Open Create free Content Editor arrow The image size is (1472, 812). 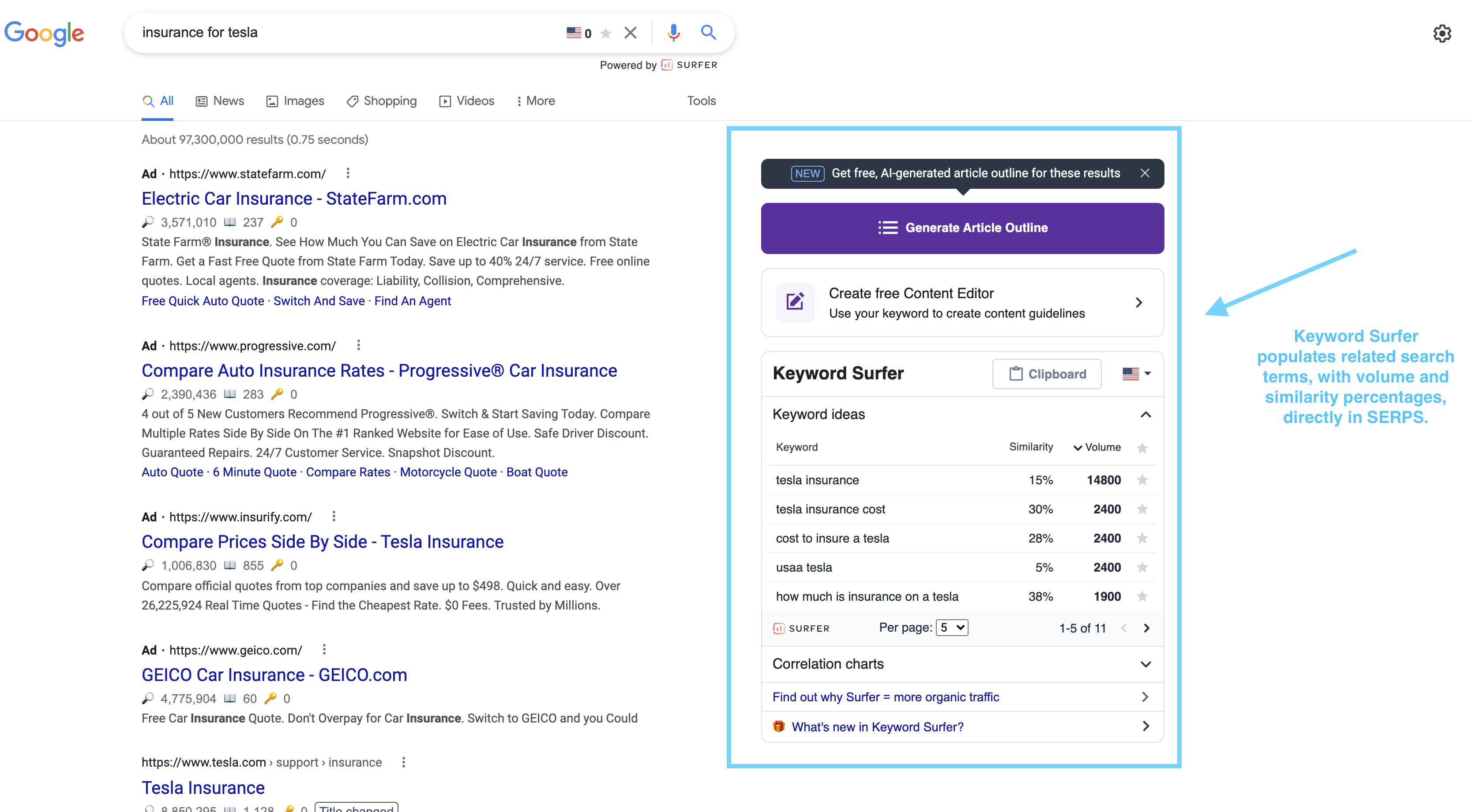pyautogui.click(x=1138, y=302)
